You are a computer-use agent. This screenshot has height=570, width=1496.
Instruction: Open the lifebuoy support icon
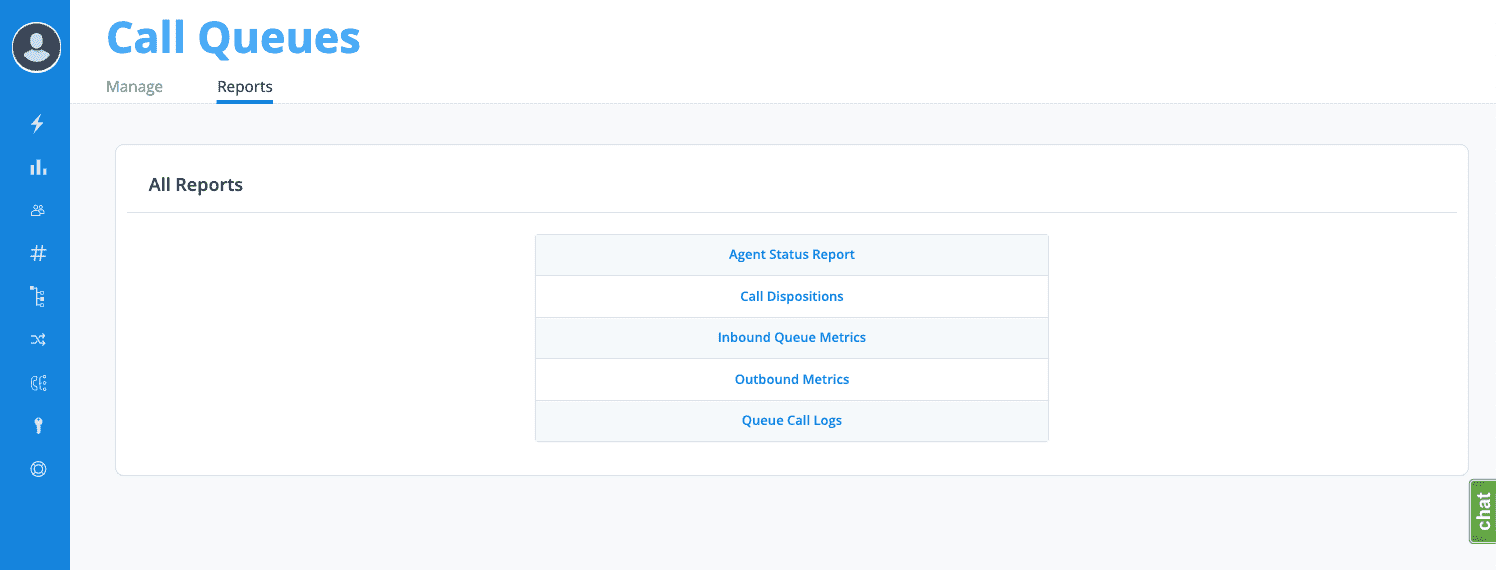click(x=38, y=469)
